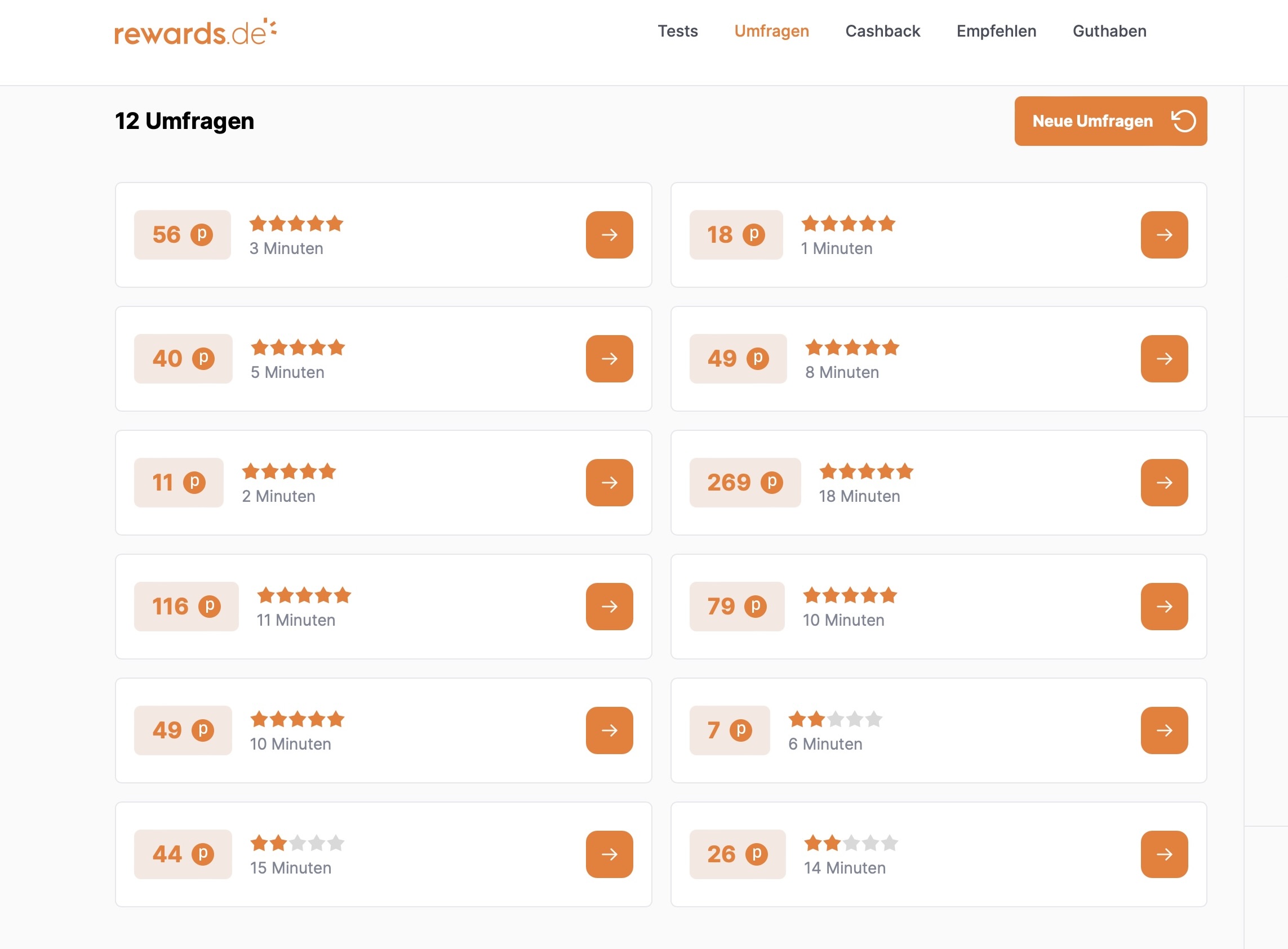Select the Umfragen navigation item

(x=771, y=31)
